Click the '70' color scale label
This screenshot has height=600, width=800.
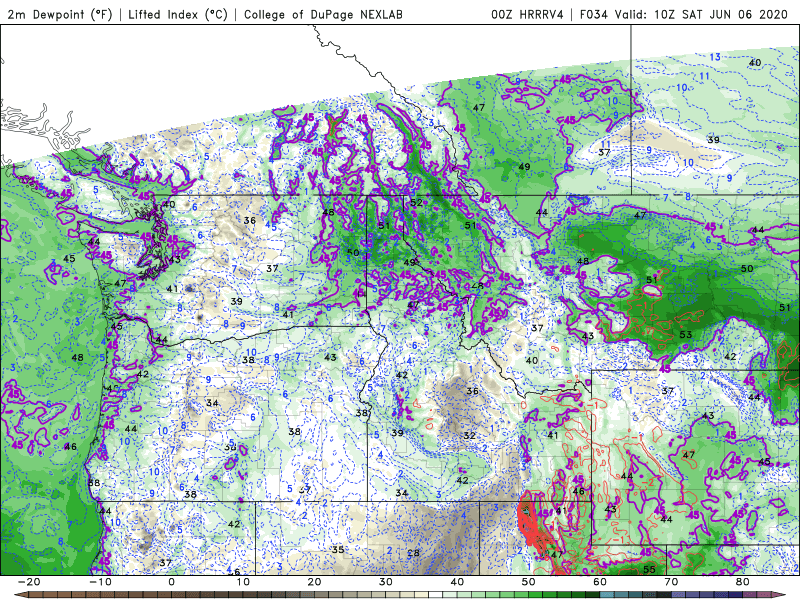671,582
